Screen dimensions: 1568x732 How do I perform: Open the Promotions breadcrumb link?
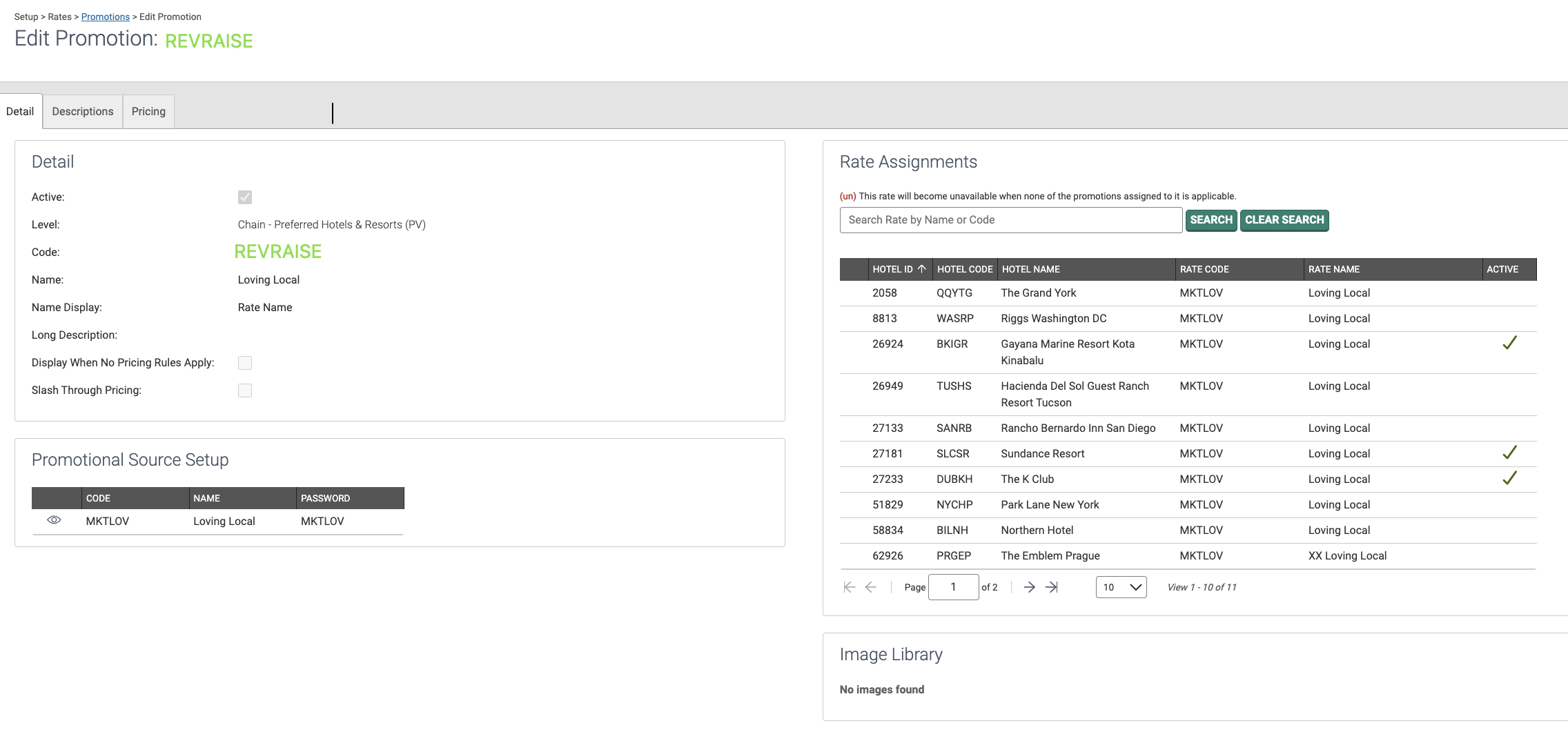tap(106, 17)
